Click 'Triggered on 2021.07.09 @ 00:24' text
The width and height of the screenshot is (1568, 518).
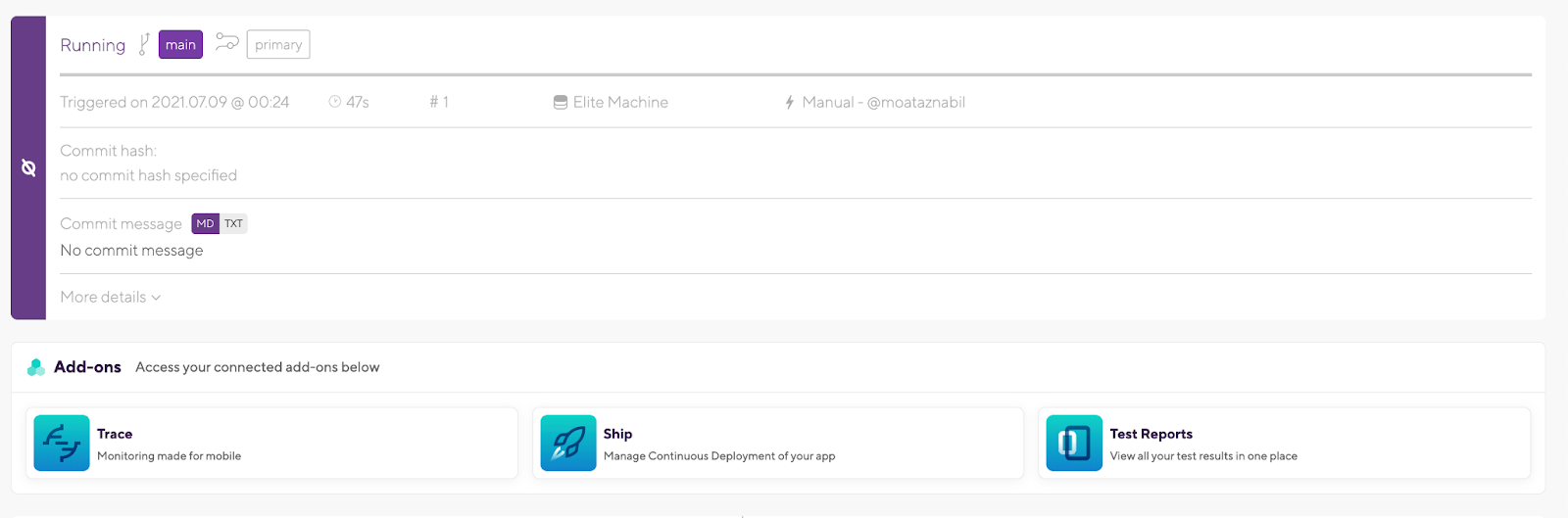[x=174, y=102]
